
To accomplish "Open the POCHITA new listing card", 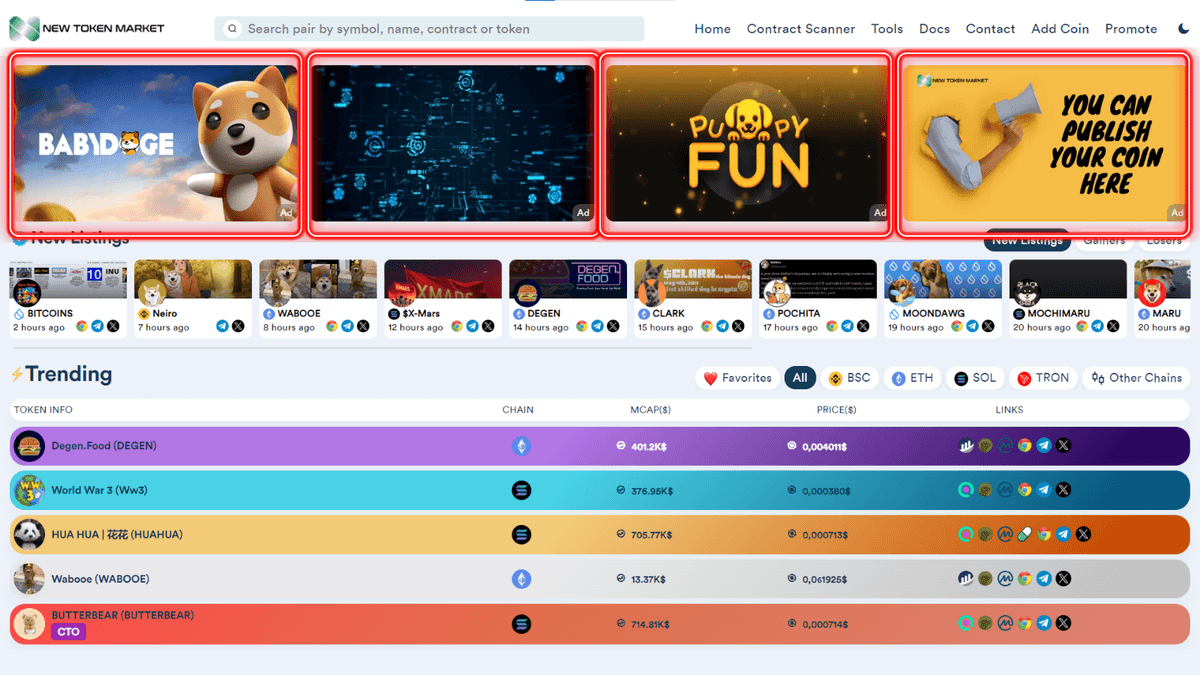I will (x=818, y=298).
